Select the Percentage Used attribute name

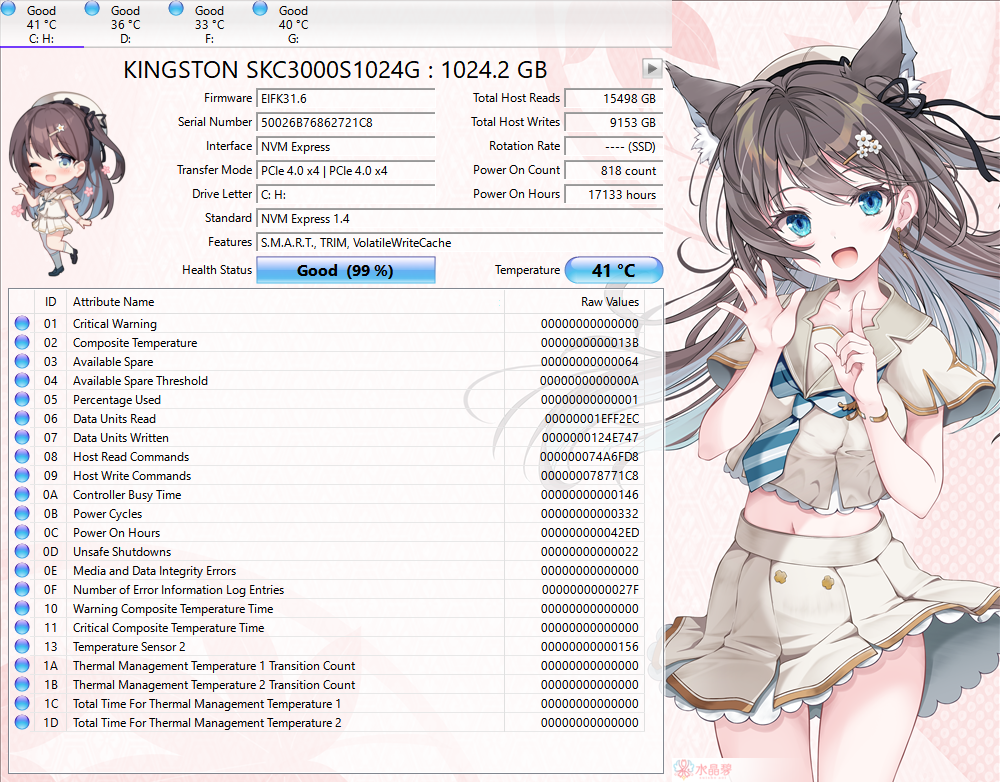117,400
